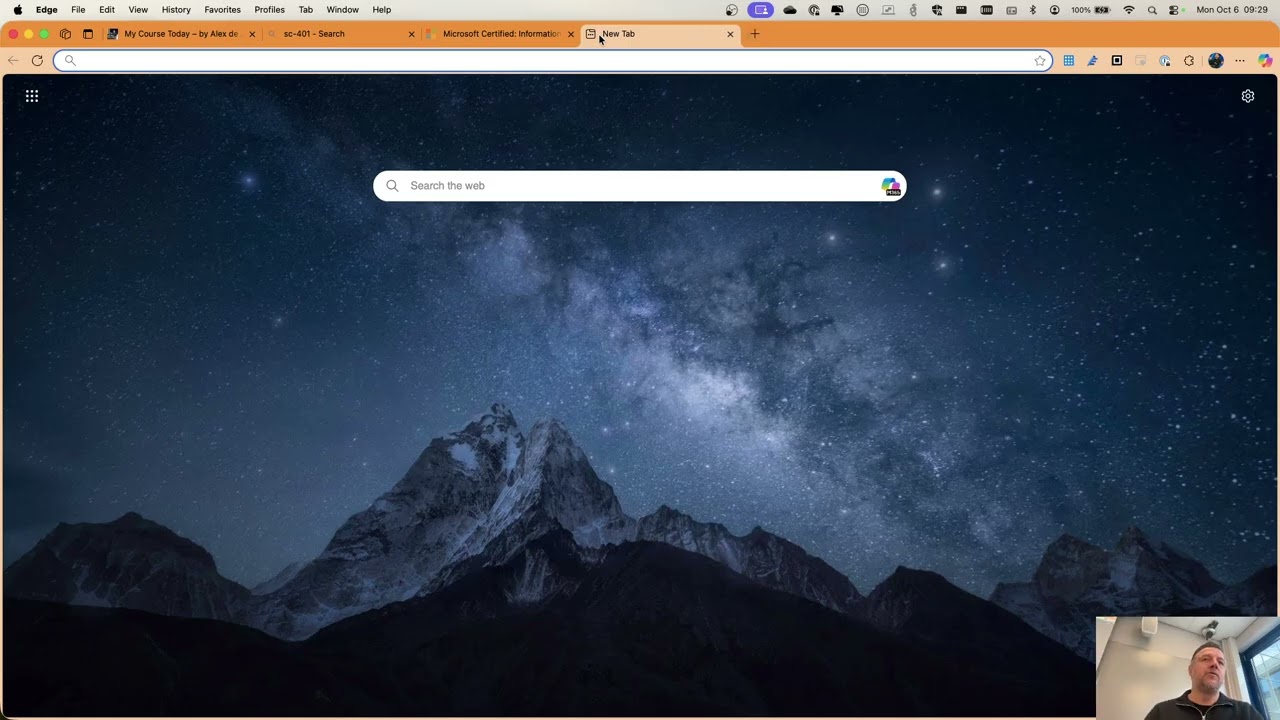Click the user account icon in menu bar

click(1054, 10)
